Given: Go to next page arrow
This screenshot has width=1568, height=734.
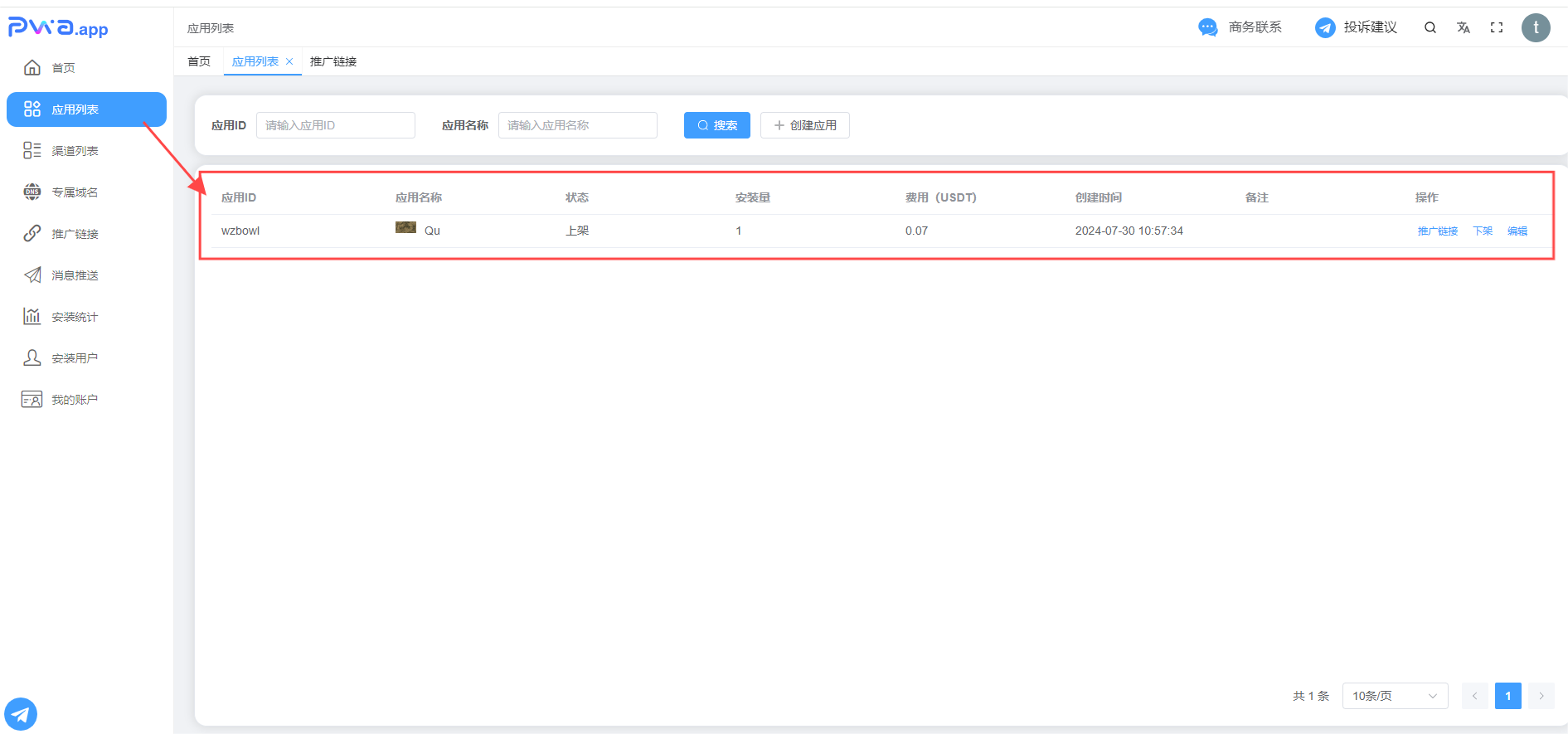Looking at the screenshot, I should [1541, 696].
